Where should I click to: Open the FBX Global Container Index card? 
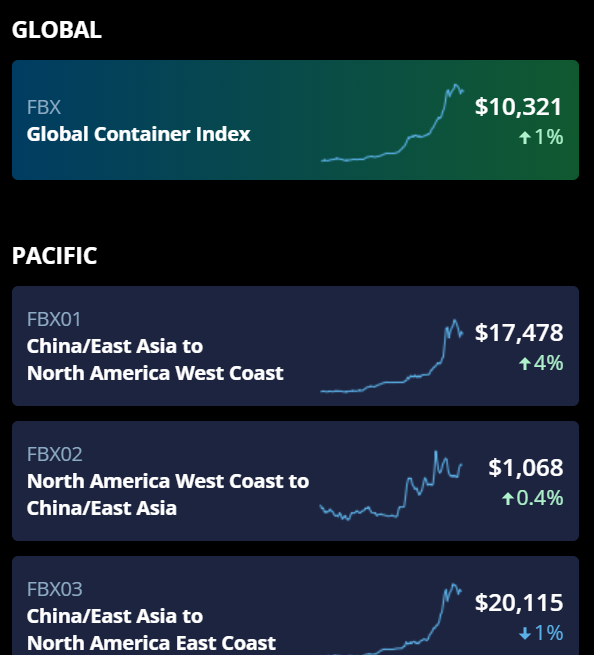(295, 120)
